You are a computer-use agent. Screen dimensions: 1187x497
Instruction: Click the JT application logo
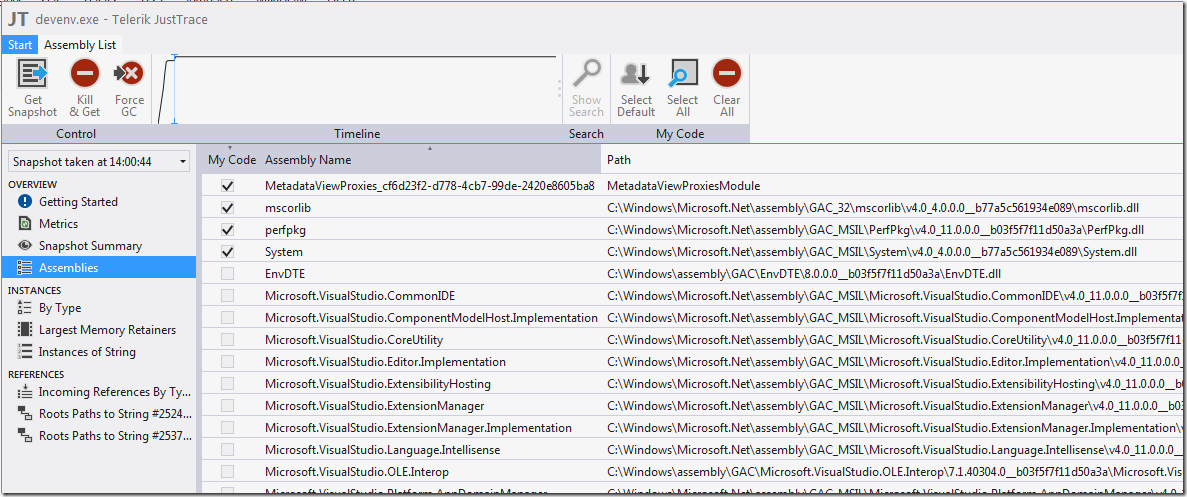tap(18, 18)
